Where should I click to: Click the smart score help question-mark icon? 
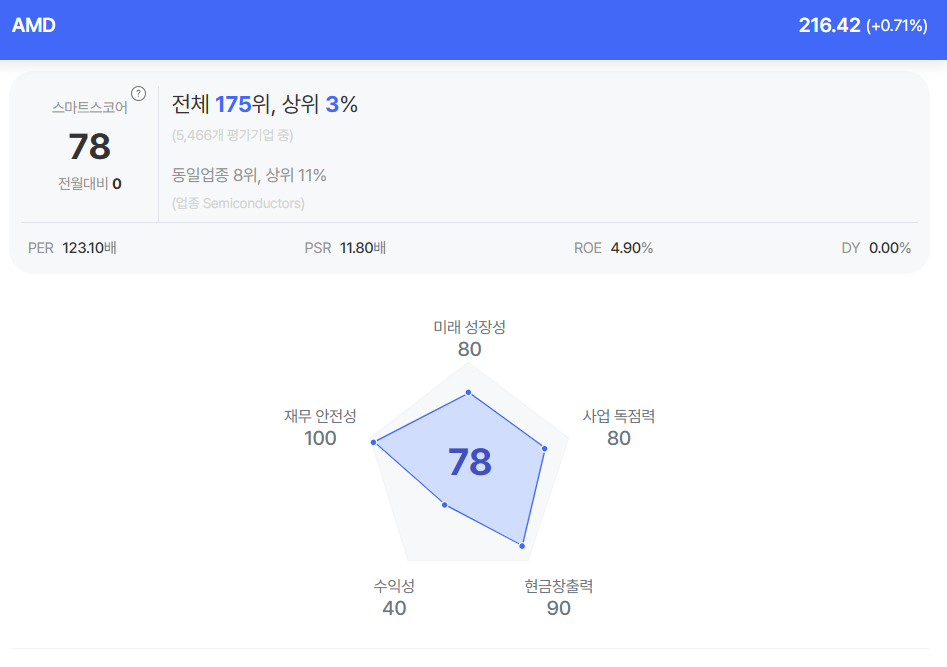pyautogui.click(x=139, y=94)
